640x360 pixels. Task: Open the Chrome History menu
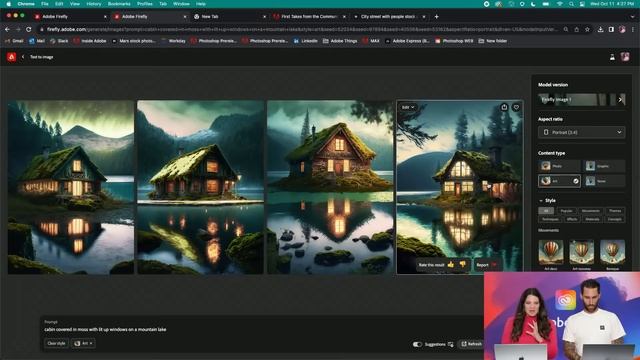[93, 4]
